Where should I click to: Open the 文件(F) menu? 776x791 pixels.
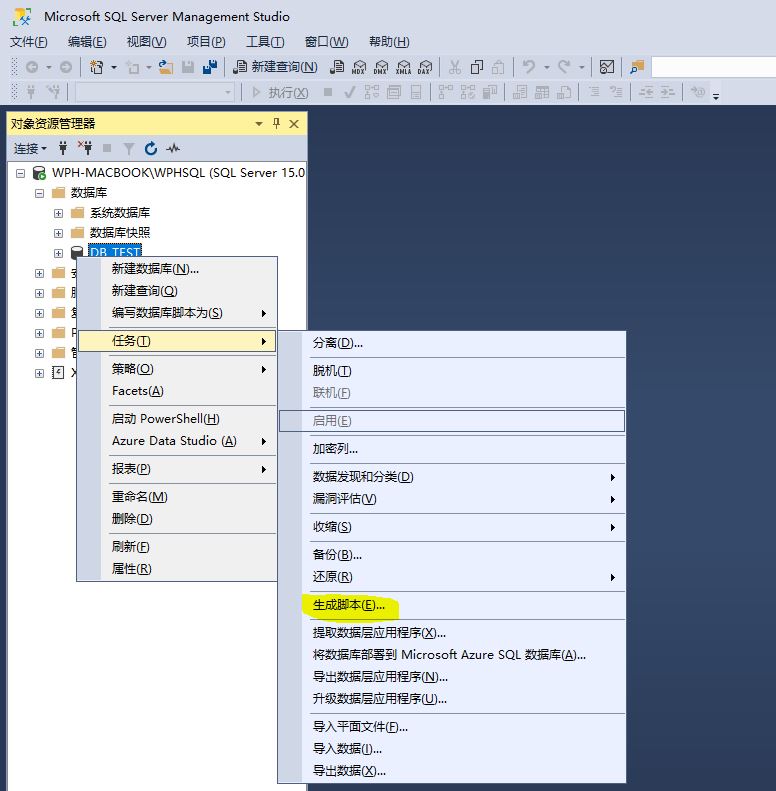tap(29, 41)
